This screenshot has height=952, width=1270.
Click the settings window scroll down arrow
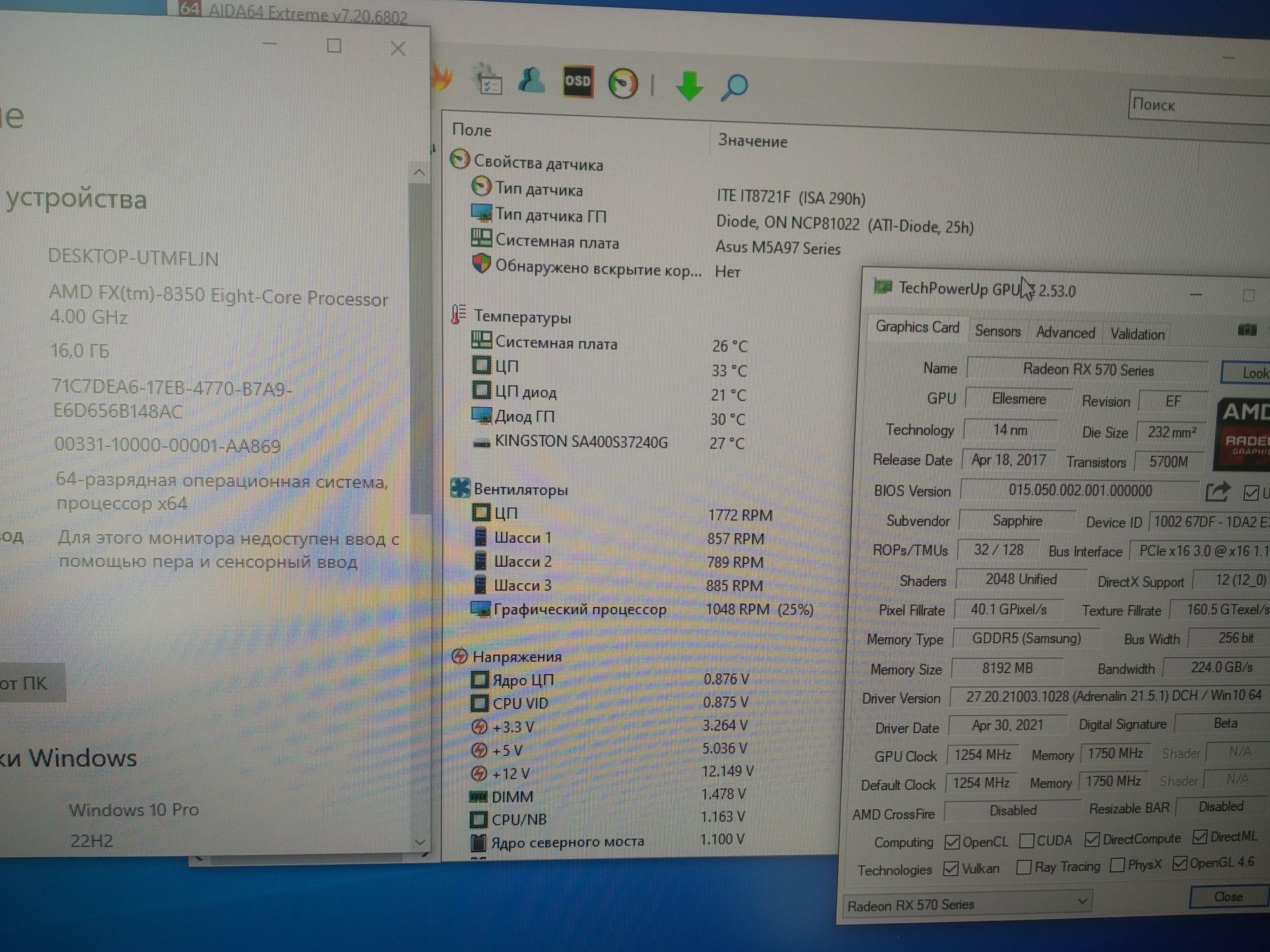(420, 842)
